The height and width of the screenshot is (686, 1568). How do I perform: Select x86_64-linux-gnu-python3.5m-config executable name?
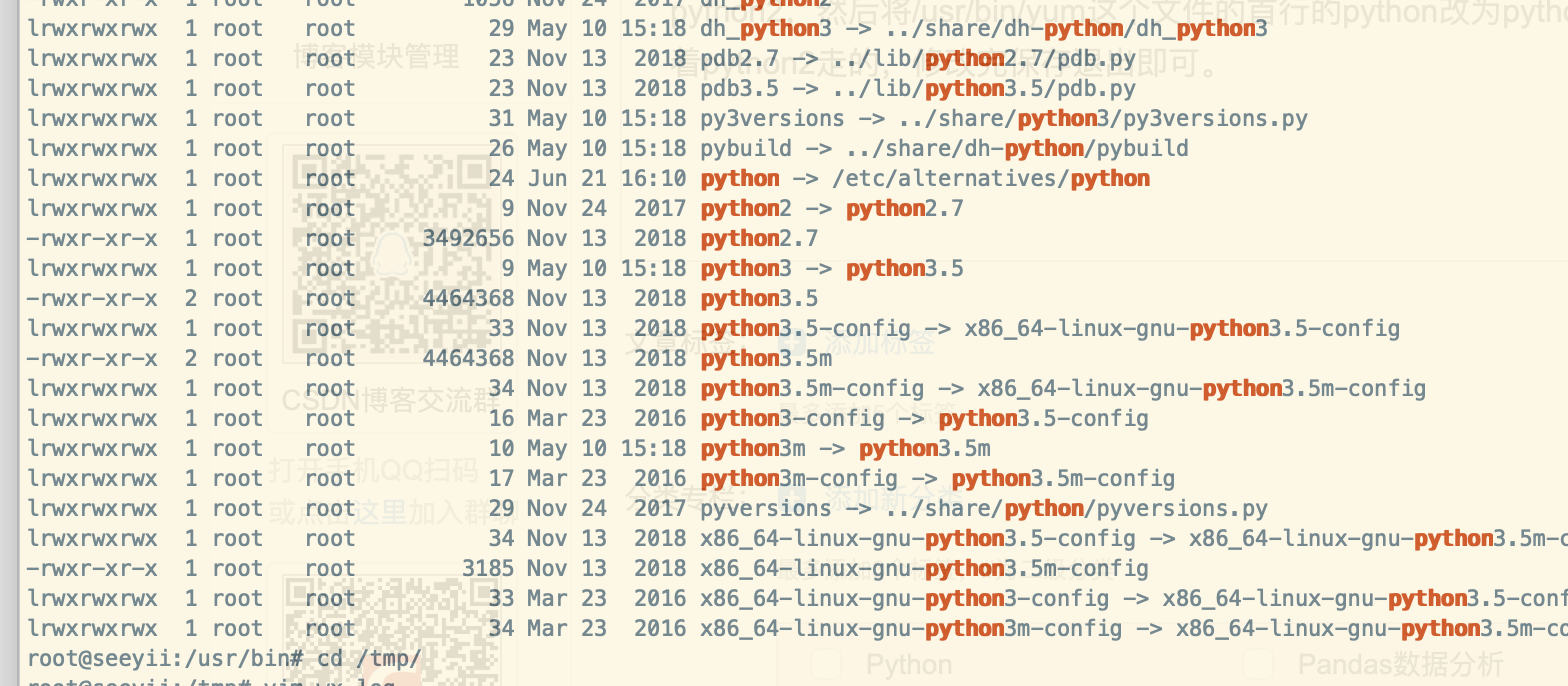click(x=924, y=568)
